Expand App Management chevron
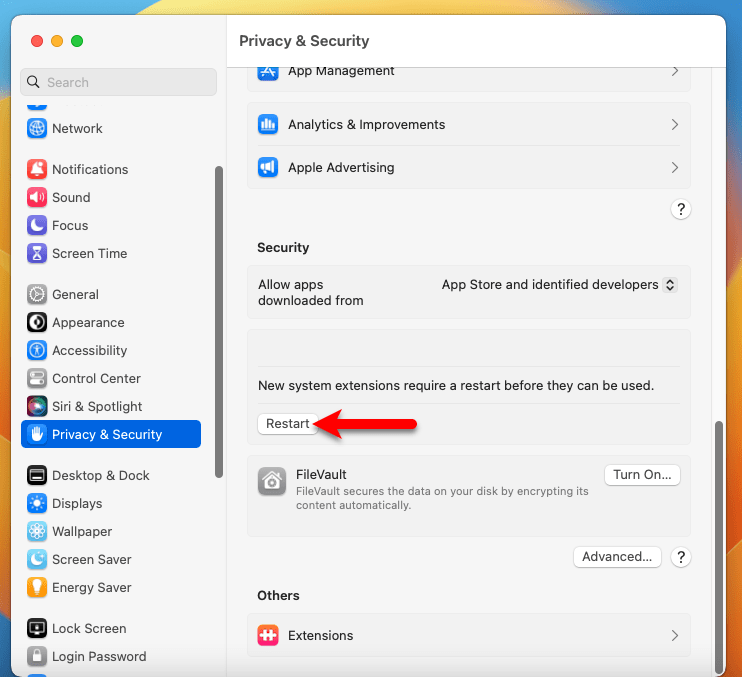The height and width of the screenshot is (677, 742). tap(675, 71)
